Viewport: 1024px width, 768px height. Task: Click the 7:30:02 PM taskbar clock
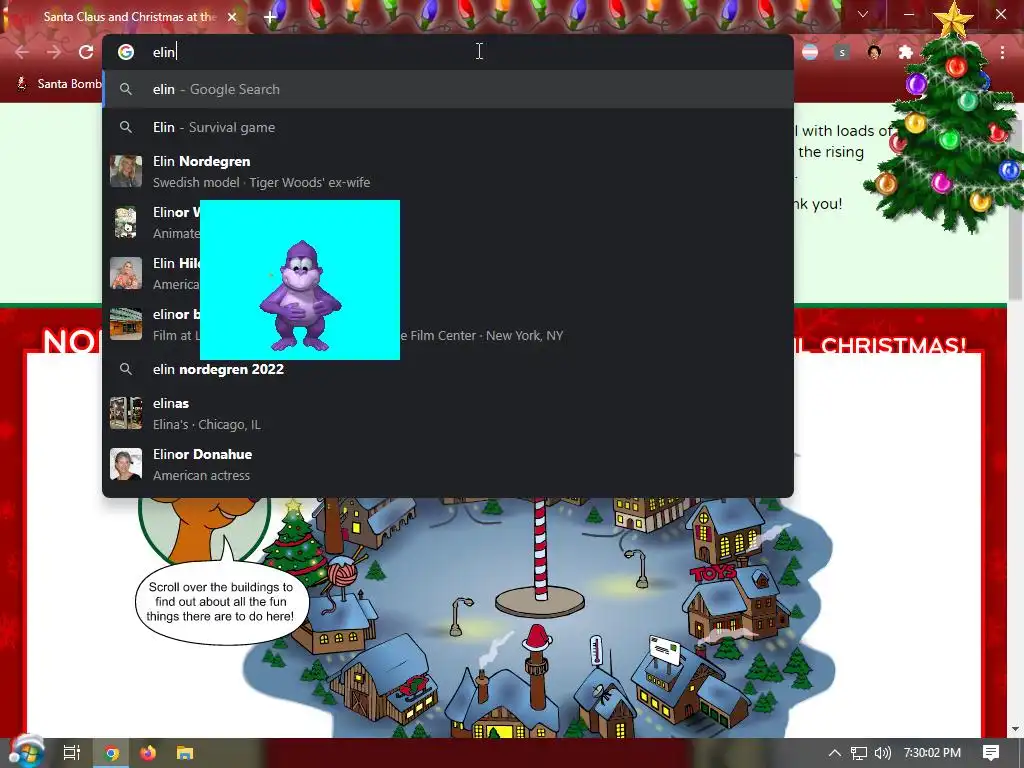932,753
